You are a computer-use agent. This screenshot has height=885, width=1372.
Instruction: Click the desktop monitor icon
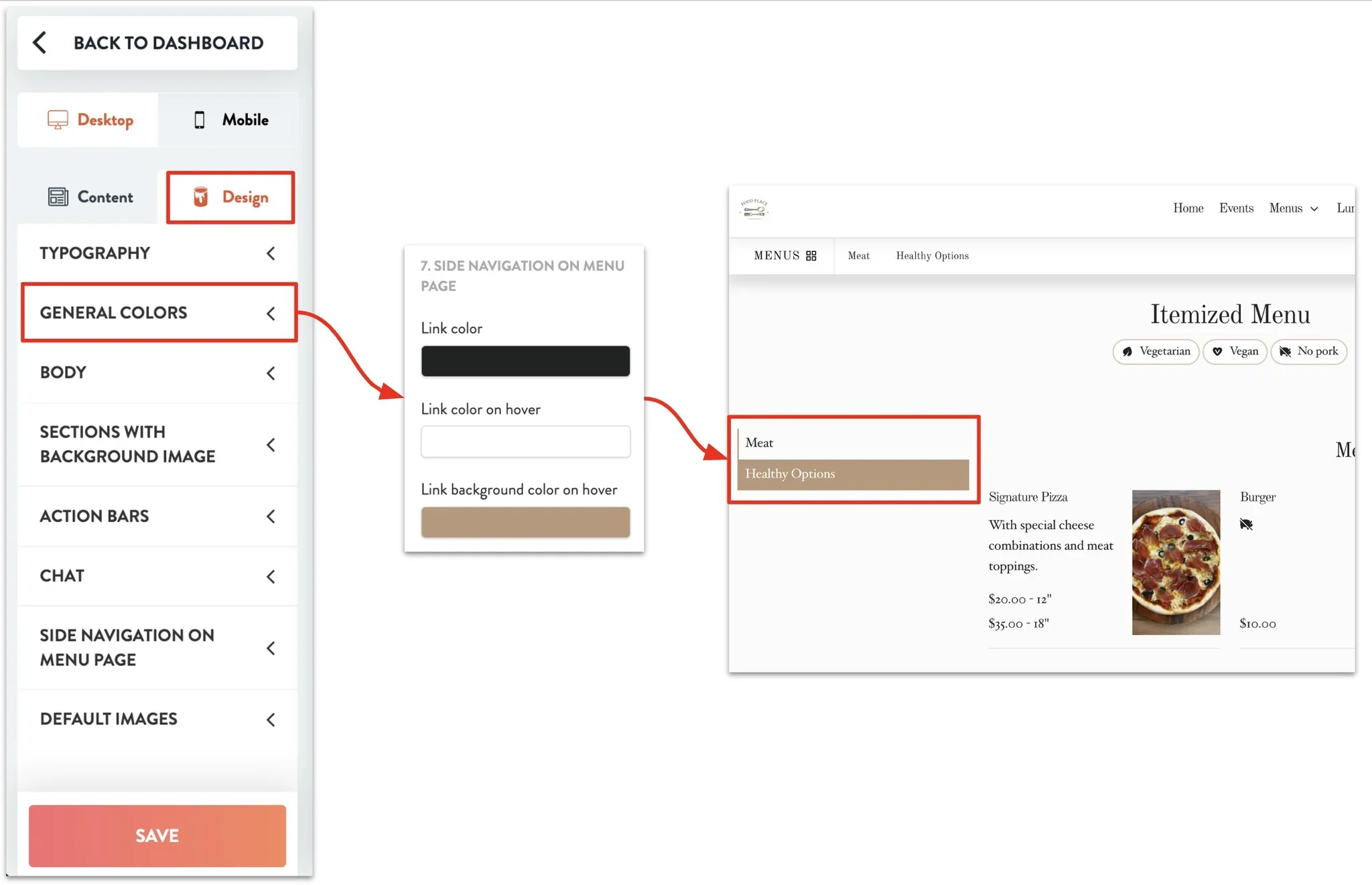(x=58, y=120)
